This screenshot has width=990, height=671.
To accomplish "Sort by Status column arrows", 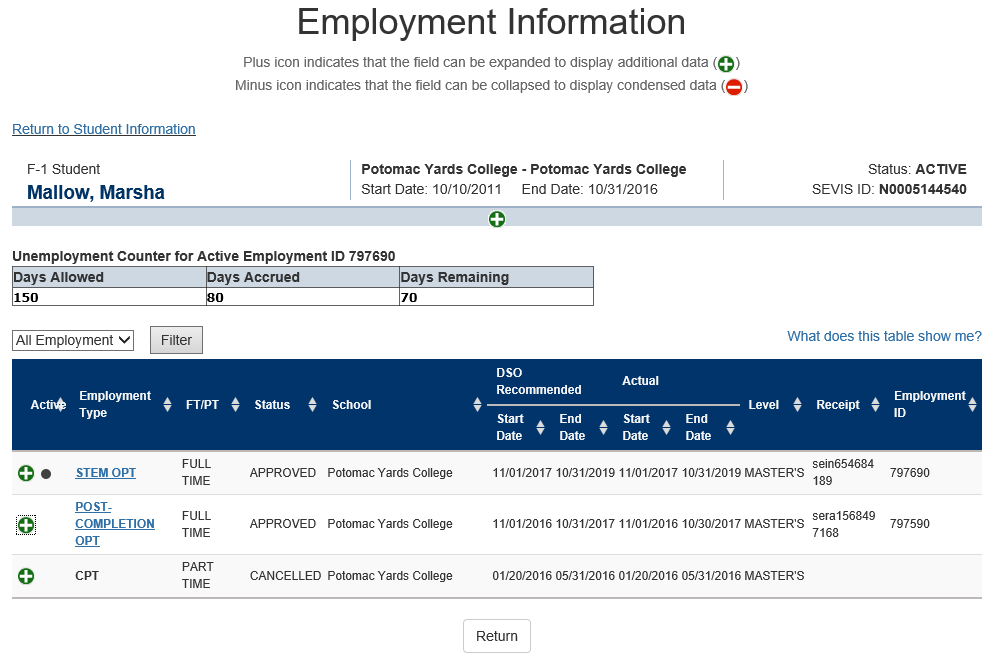I will click(313, 405).
